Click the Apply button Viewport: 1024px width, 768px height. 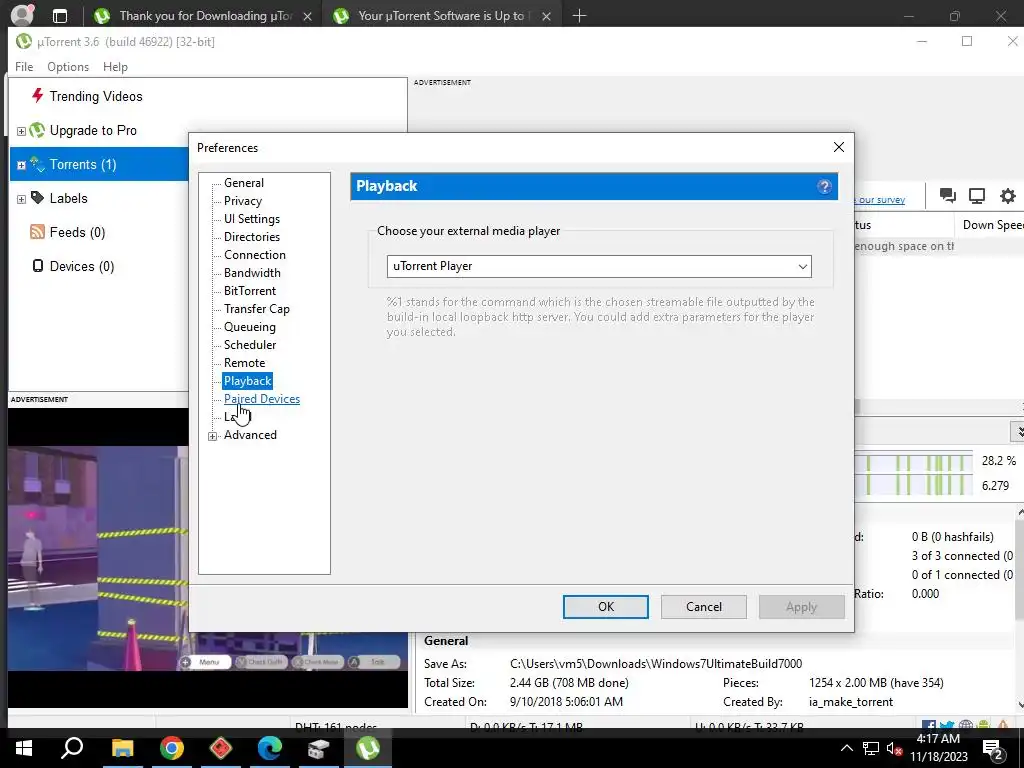point(801,607)
